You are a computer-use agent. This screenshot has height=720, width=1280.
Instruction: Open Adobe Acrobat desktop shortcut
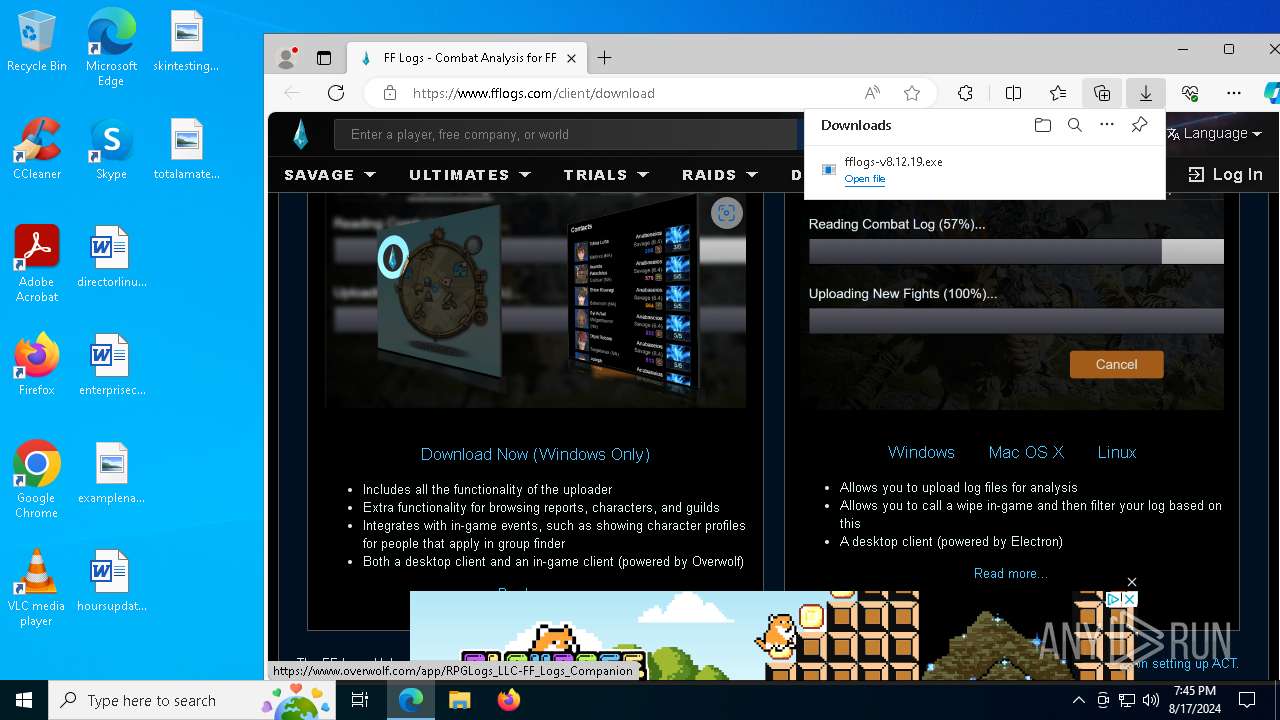(36, 263)
